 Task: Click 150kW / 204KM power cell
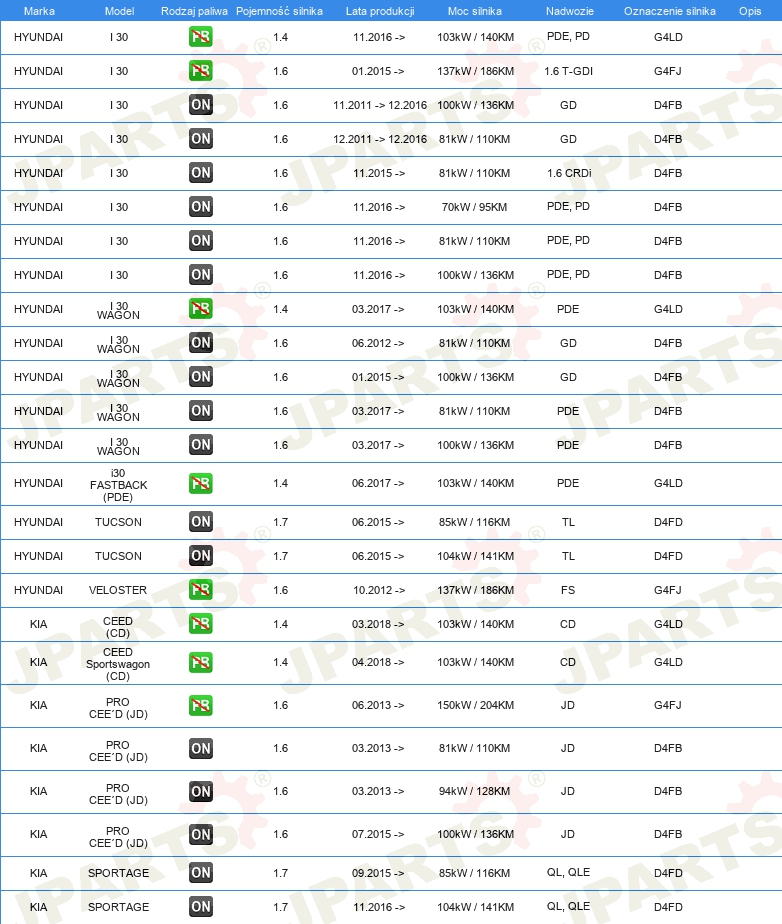(x=475, y=705)
